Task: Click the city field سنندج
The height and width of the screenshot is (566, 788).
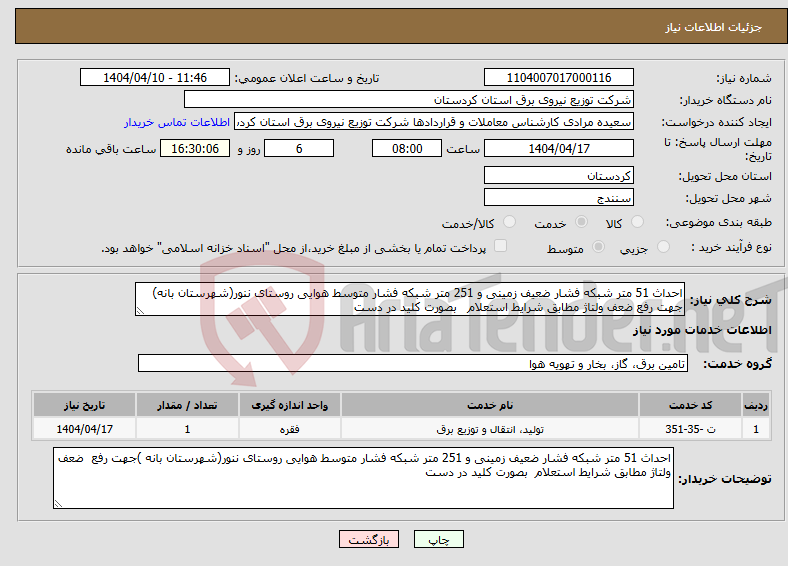Action: click(x=558, y=197)
